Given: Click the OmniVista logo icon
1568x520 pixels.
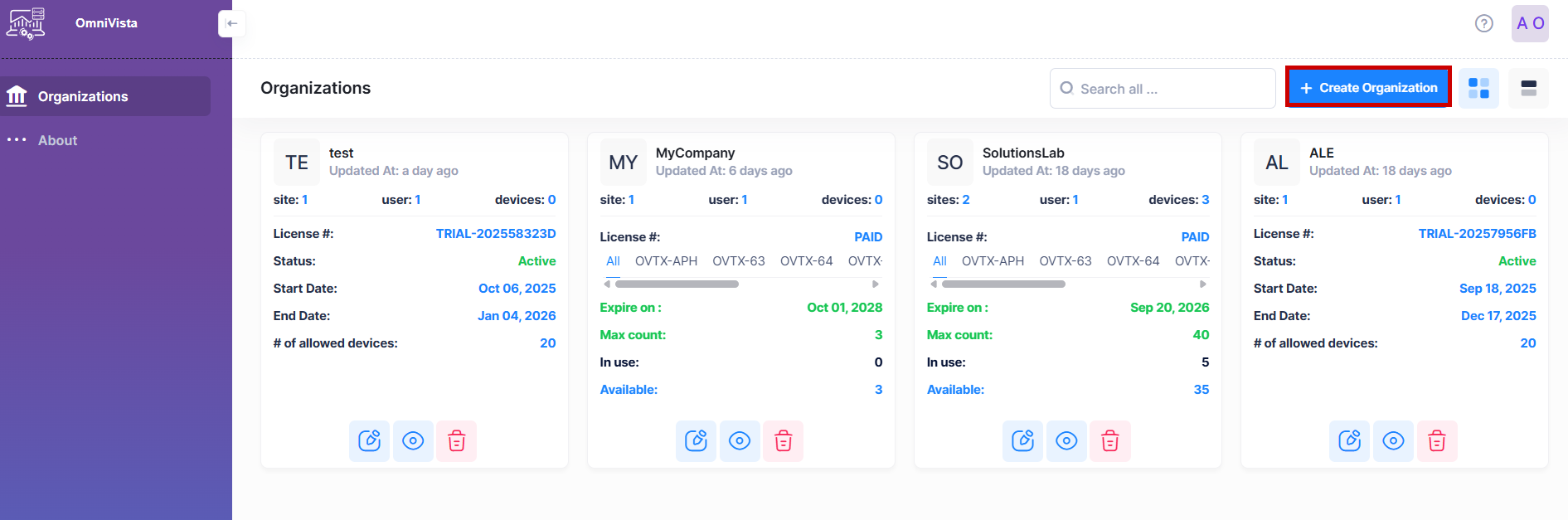Looking at the screenshot, I should click(x=26, y=23).
